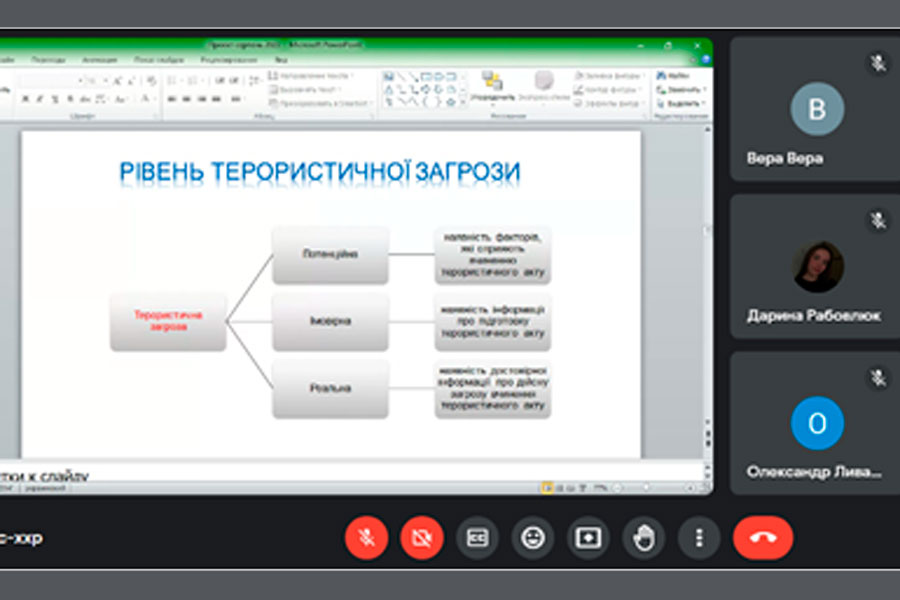Select the Вера Вера participant tile
Screen dimensions: 900x600
click(815, 109)
